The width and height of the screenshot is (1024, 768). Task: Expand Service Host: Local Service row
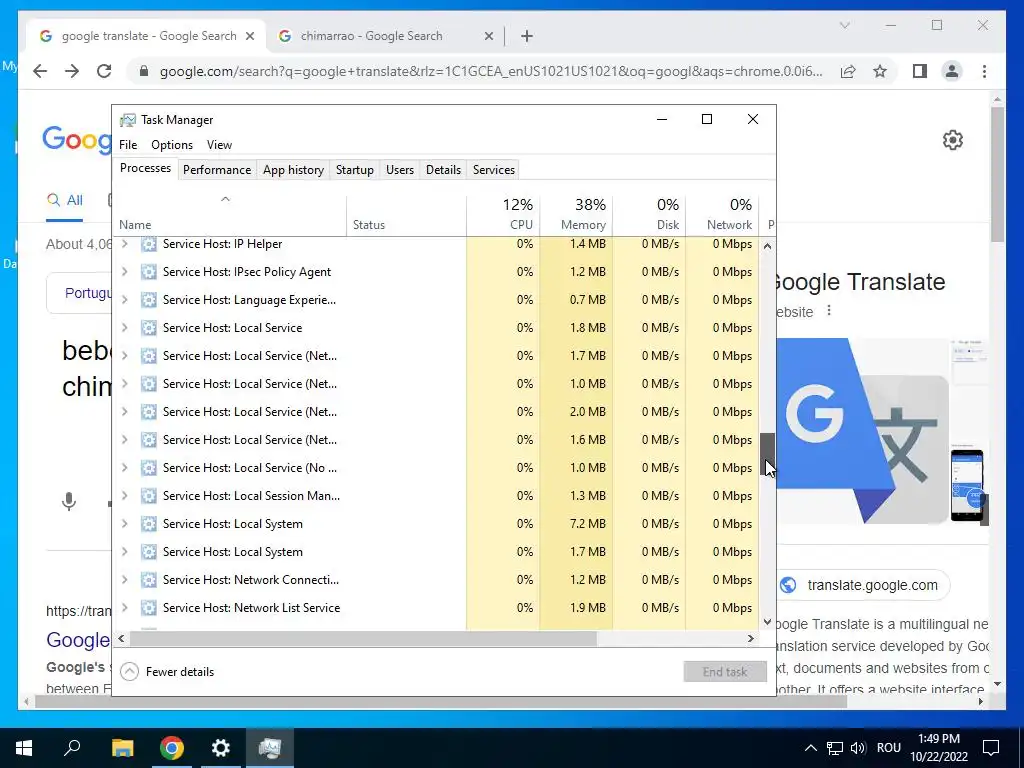click(x=125, y=328)
